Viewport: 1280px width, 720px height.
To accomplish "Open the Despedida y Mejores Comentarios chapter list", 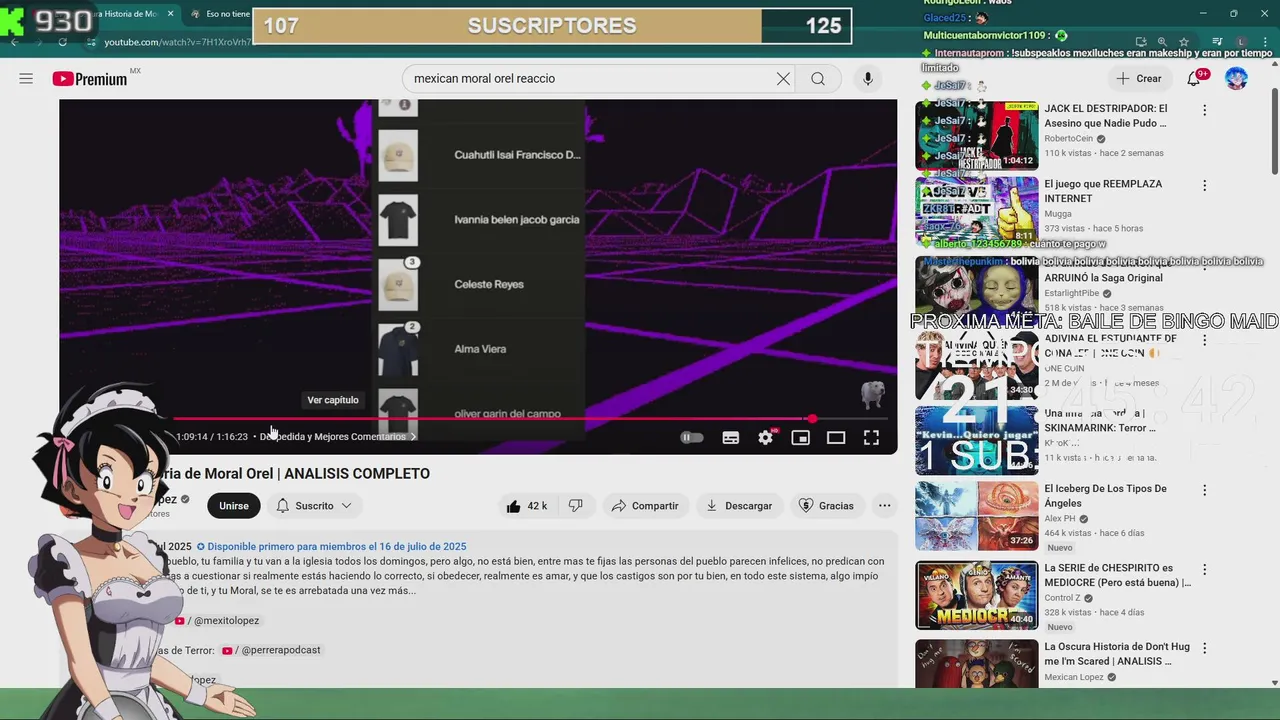I will 338,437.
